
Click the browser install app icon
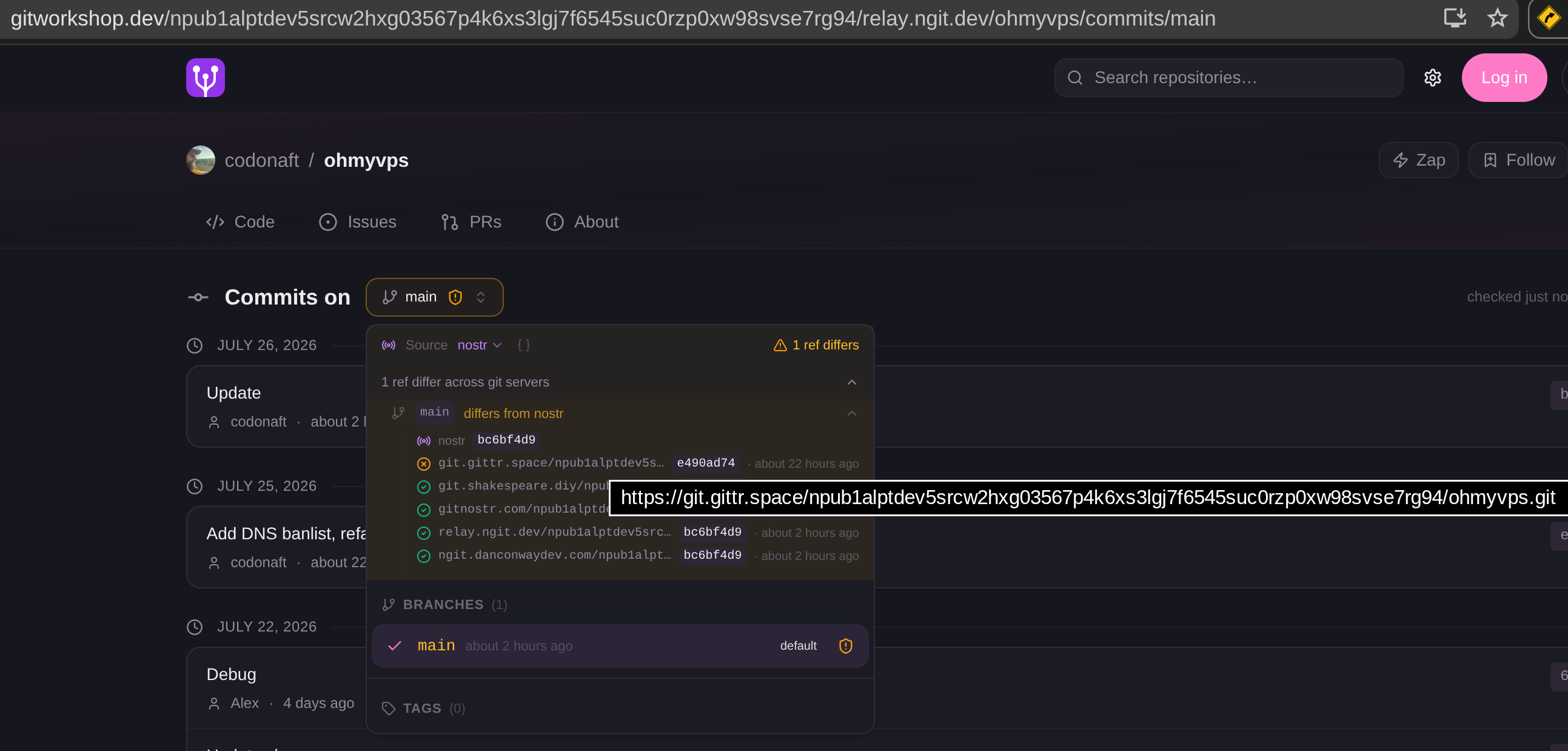click(1454, 18)
